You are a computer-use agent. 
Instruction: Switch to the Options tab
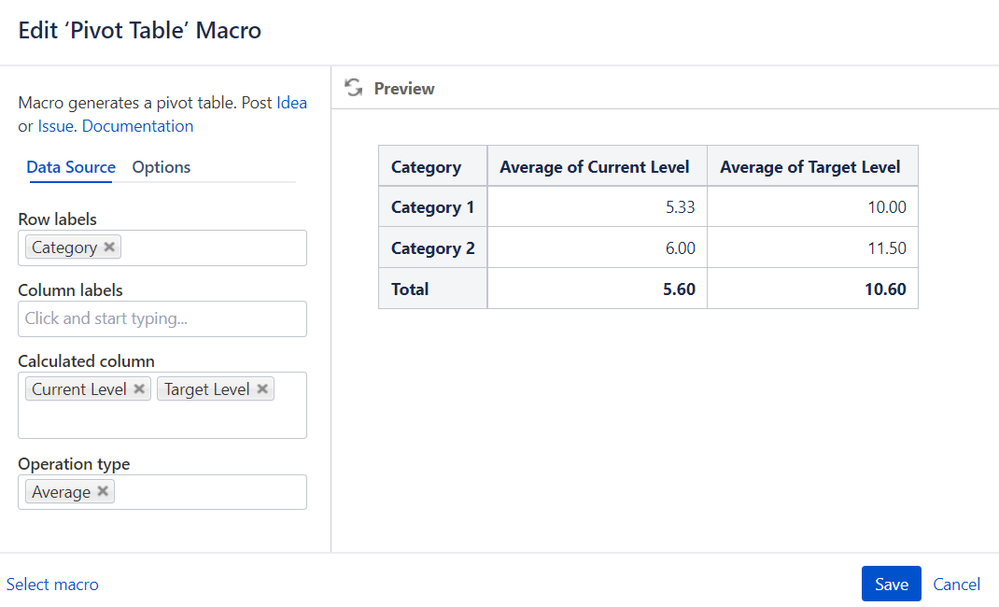point(161,167)
